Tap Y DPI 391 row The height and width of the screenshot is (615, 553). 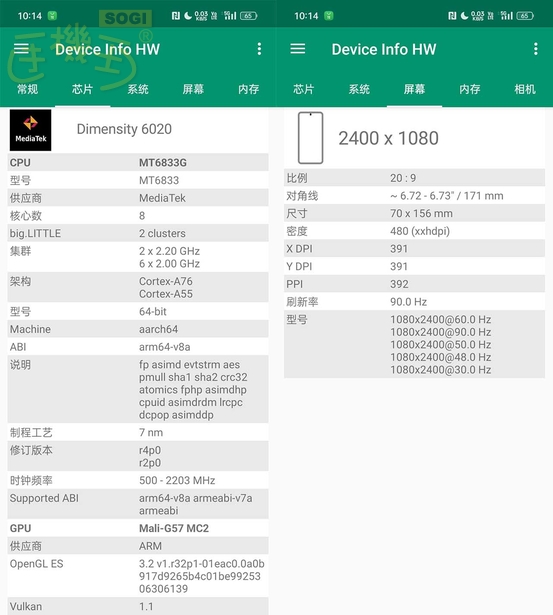click(415, 266)
